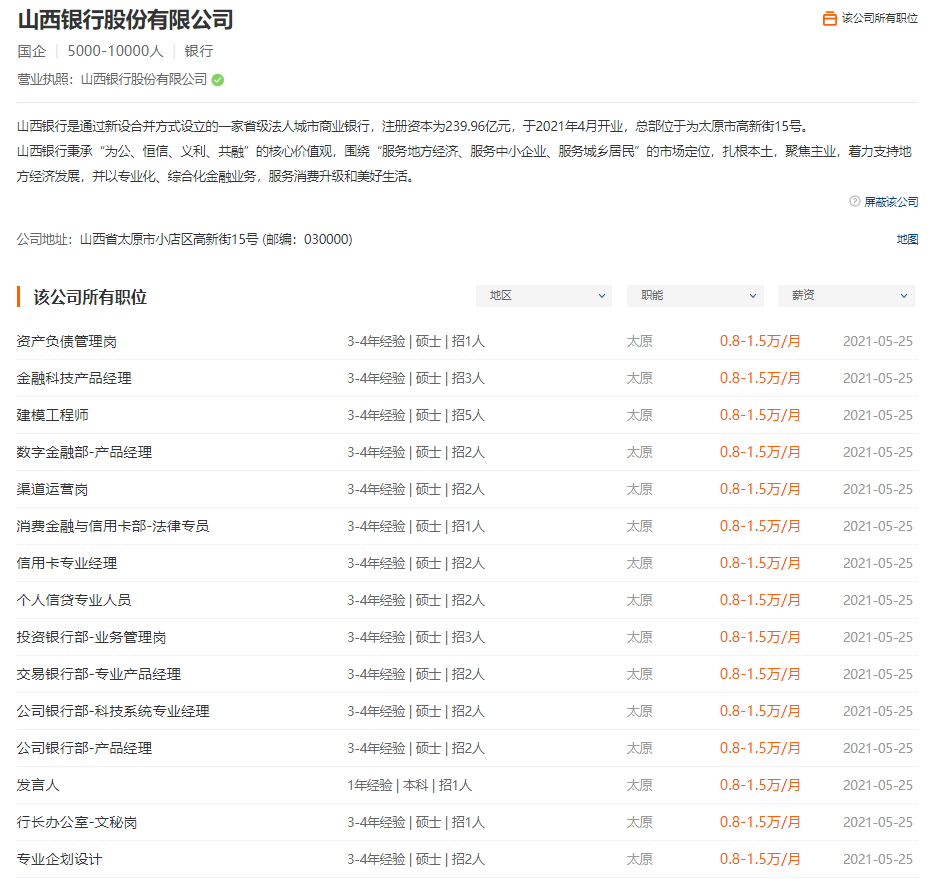Open the 建模工程师 job posting

click(52, 415)
